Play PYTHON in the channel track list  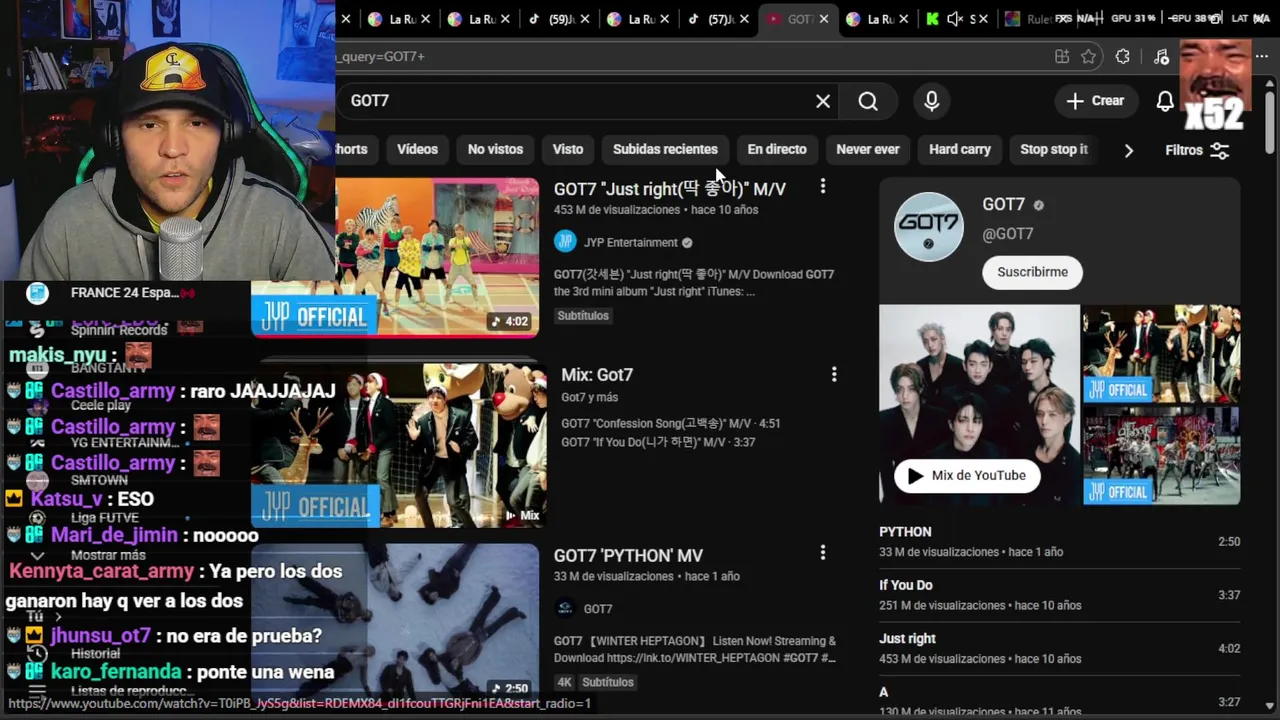(1059, 541)
